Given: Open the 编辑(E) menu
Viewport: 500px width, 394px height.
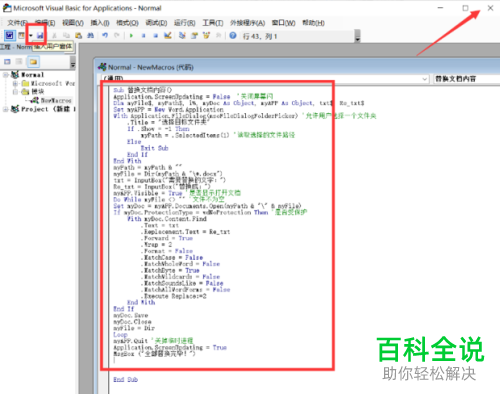Looking at the screenshot, I should coord(45,23).
